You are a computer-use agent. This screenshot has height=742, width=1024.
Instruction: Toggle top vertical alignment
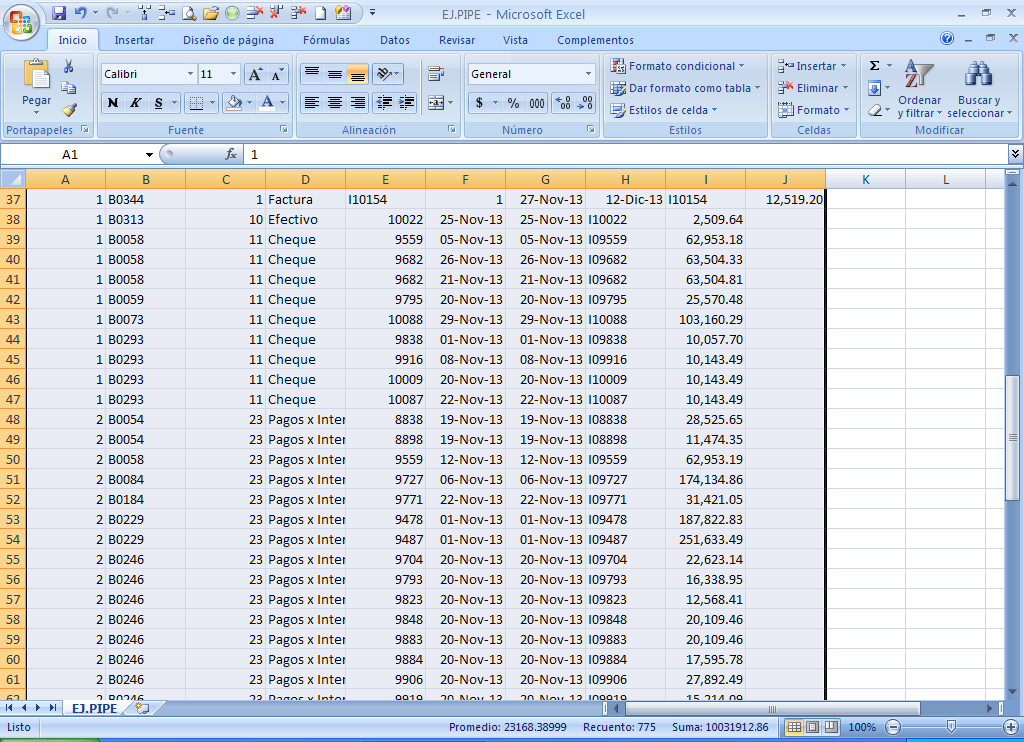click(312, 74)
